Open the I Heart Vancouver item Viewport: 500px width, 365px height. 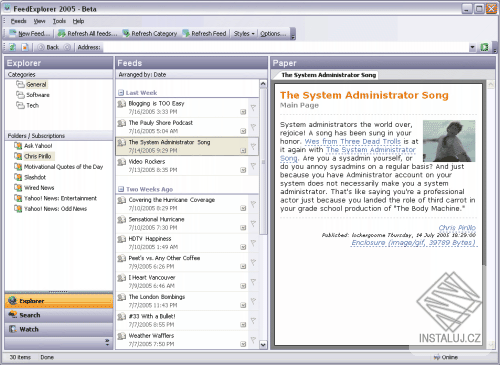182,281
